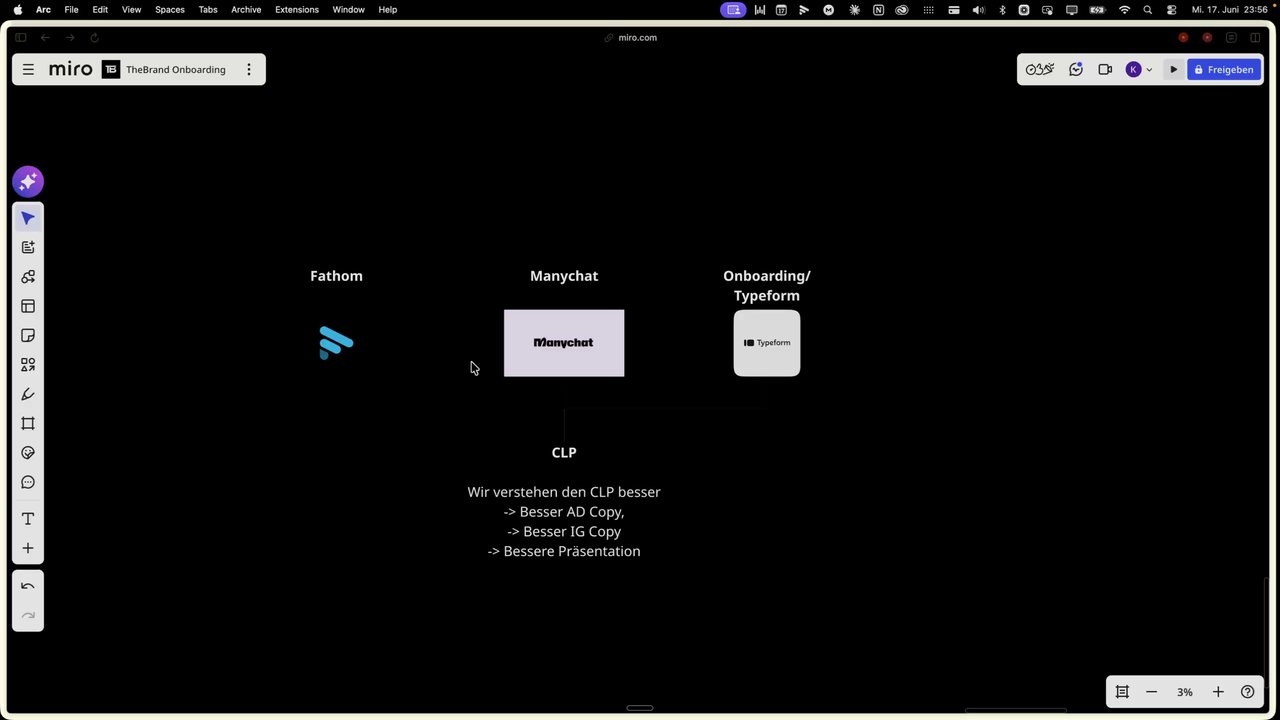The image size is (1280, 720).
Task: Open more tools with plus icon
Action: tap(28, 548)
